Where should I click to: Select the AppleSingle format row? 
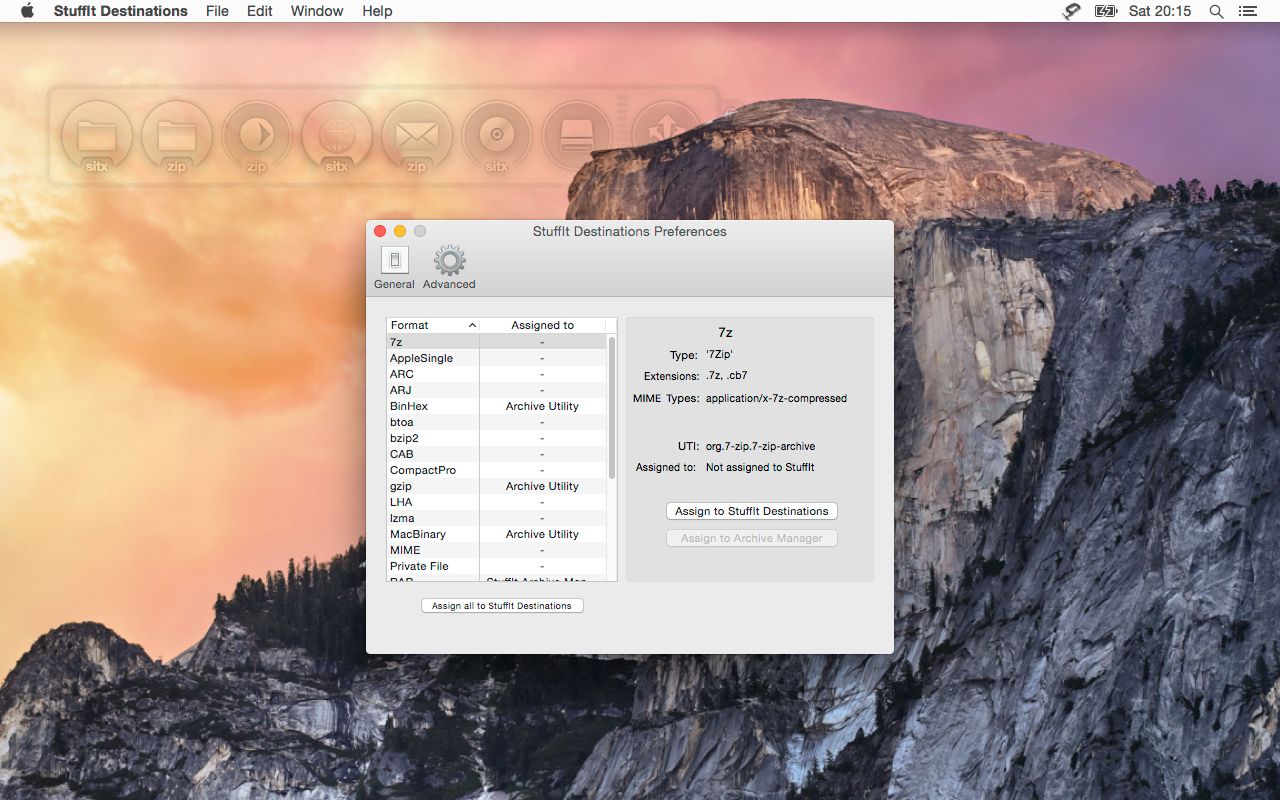click(497, 358)
